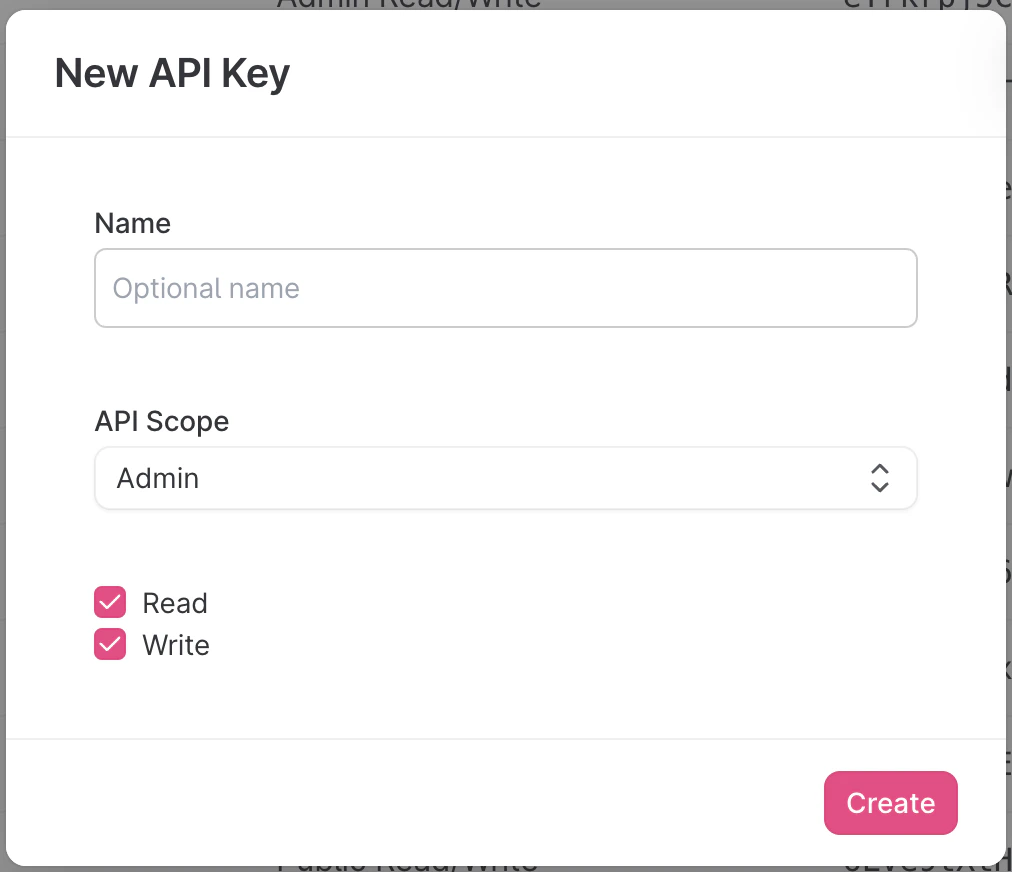
Task: Click the chevron icon on the scope selector
Action: pyautogui.click(x=880, y=478)
